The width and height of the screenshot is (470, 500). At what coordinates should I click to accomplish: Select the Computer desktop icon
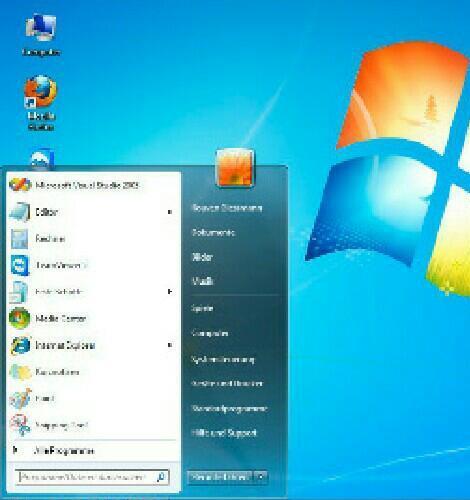point(41,36)
